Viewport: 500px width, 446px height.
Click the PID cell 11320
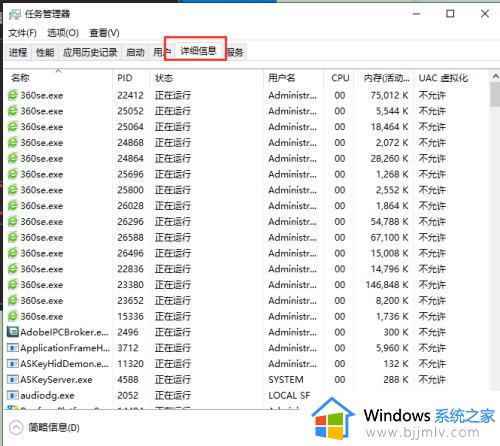click(x=130, y=364)
